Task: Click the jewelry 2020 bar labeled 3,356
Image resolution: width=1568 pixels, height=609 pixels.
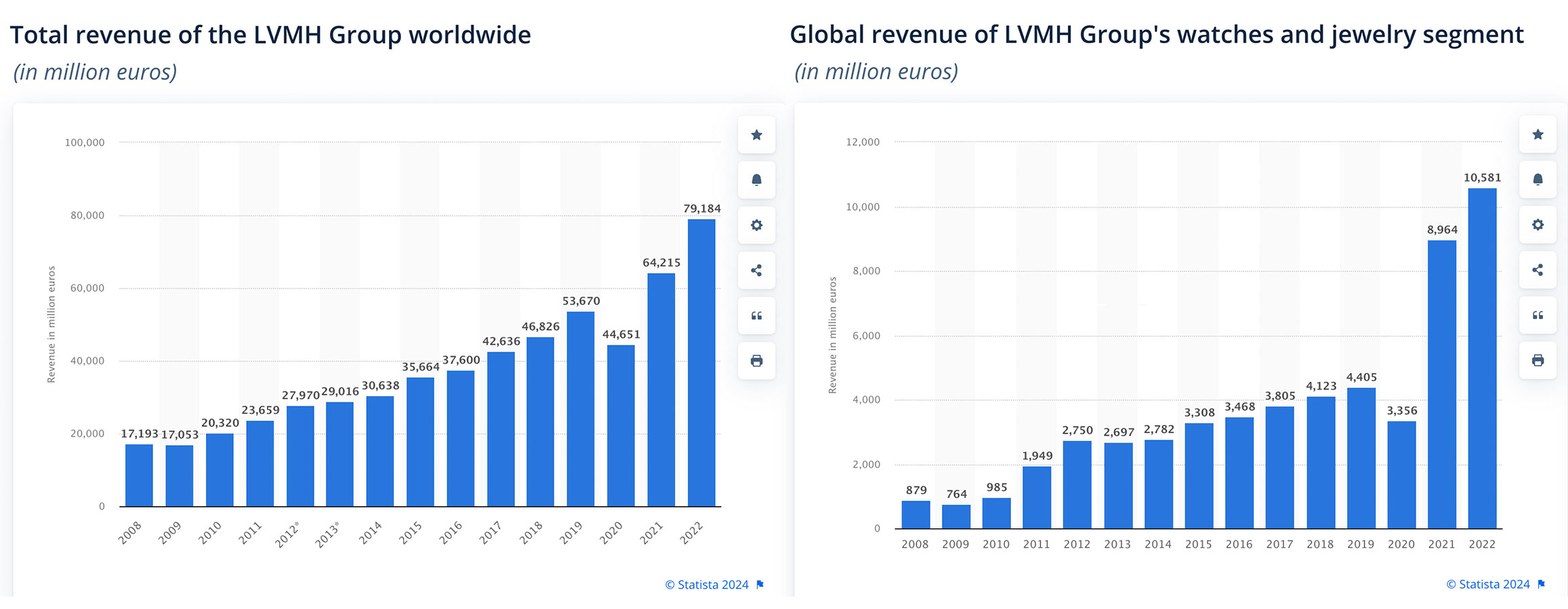Action: point(1401,475)
